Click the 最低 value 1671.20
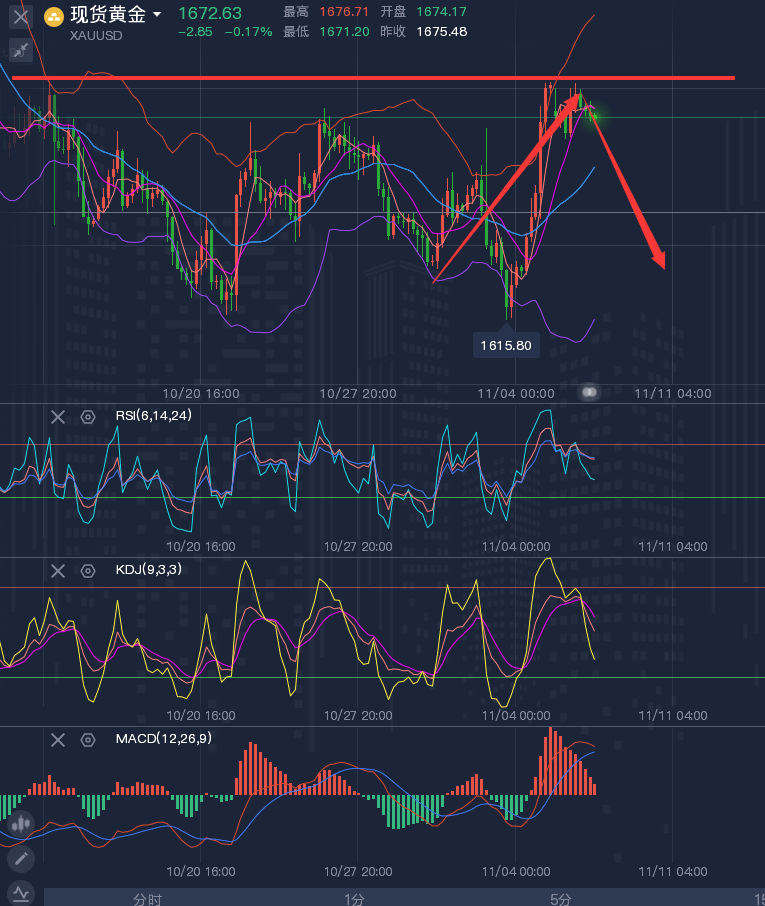This screenshot has width=765, height=906. (344, 32)
